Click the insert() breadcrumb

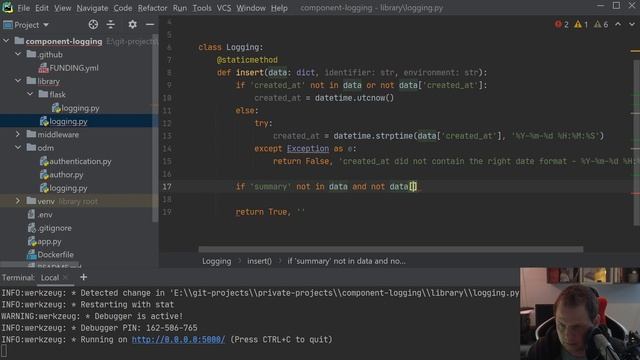259,261
